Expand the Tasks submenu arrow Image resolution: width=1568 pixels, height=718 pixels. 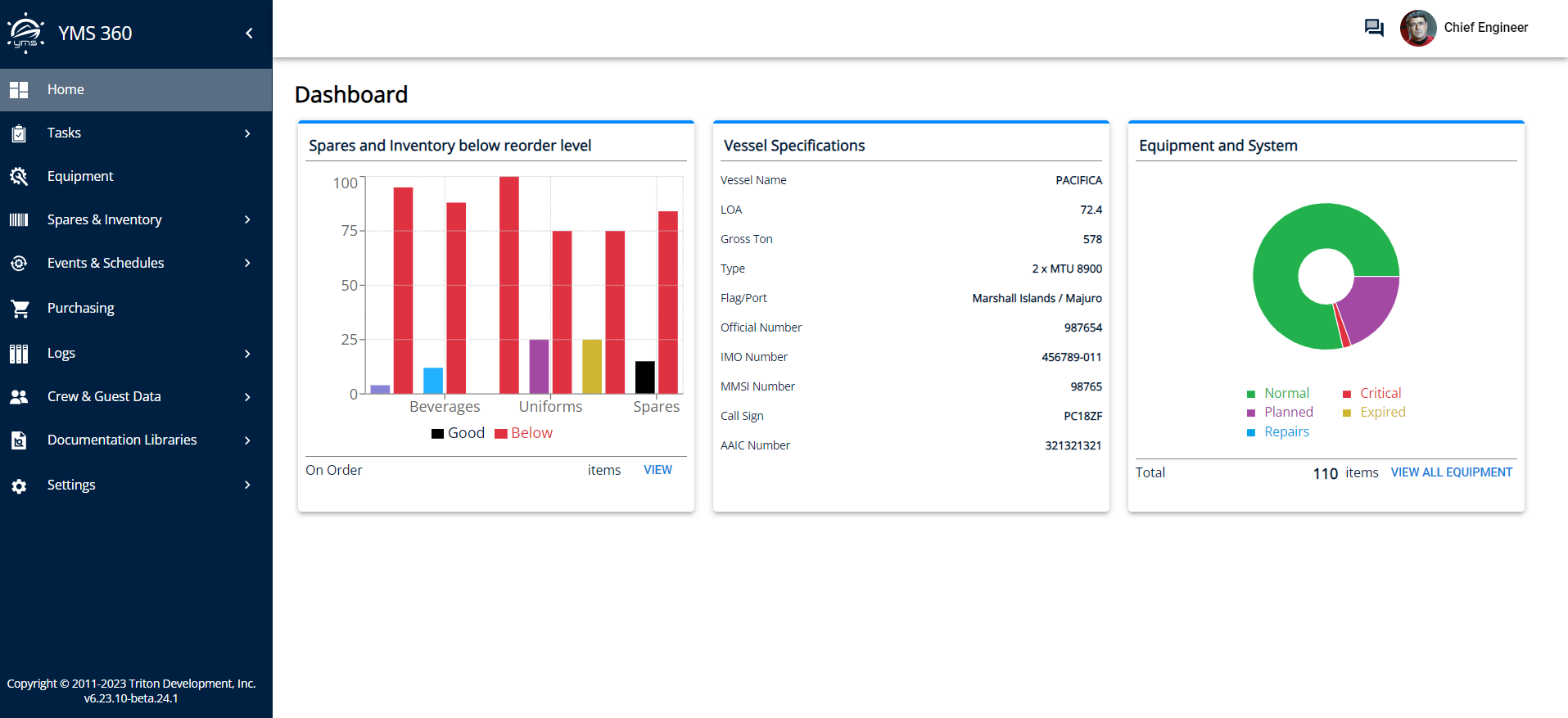(x=247, y=133)
